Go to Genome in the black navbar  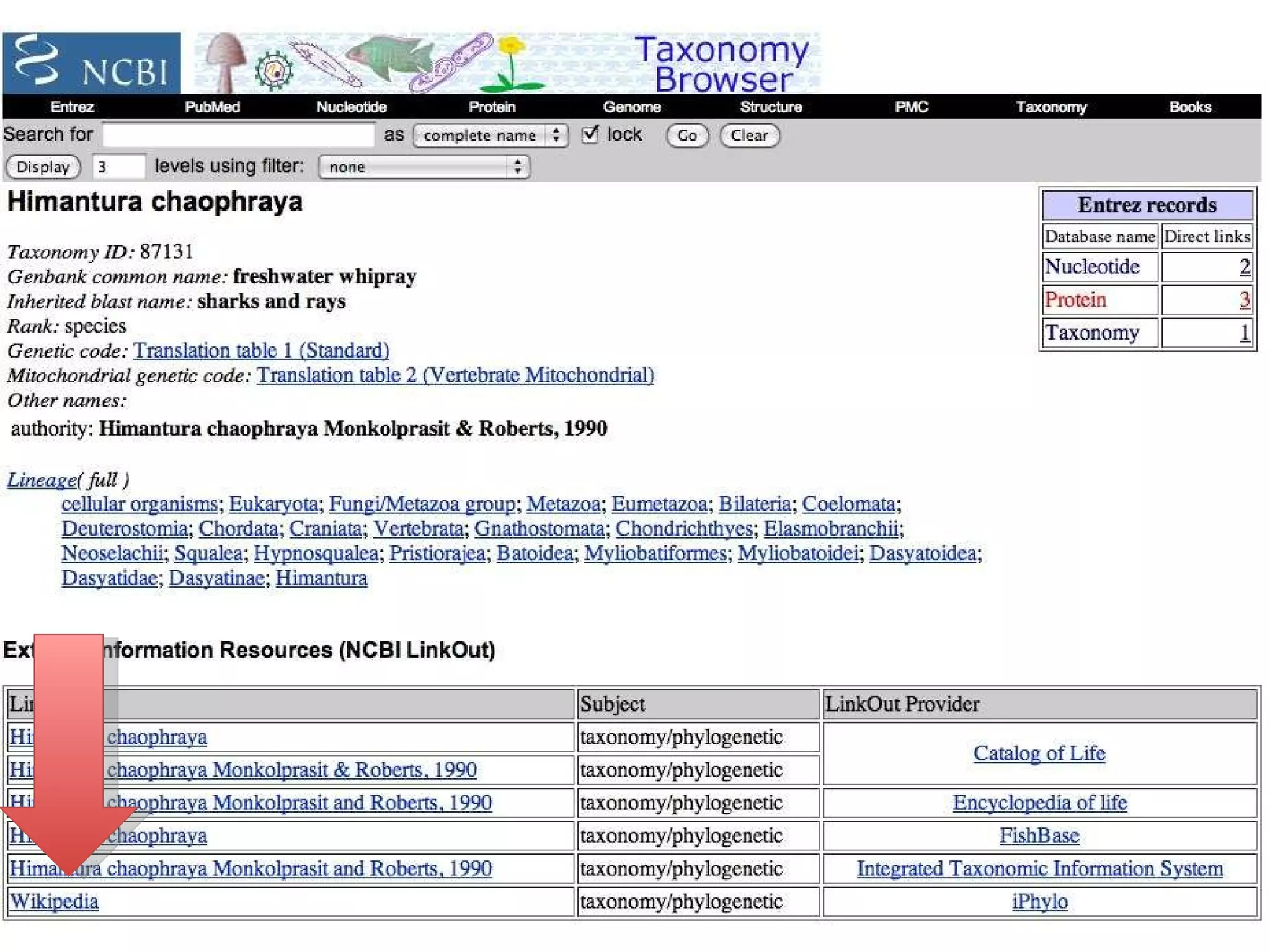pyautogui.click(x=632, y=107)
